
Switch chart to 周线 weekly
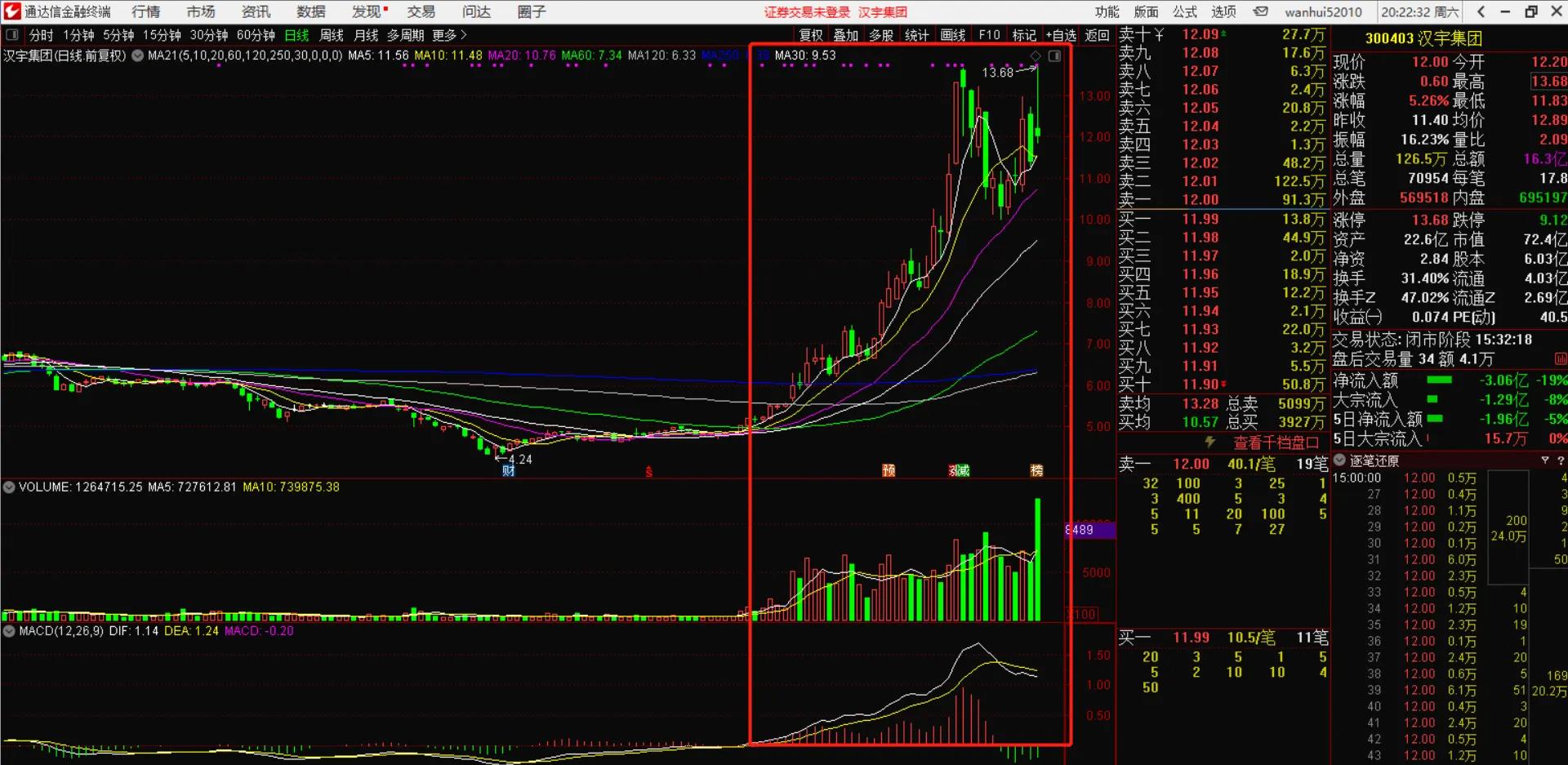[x=332, y=35]
